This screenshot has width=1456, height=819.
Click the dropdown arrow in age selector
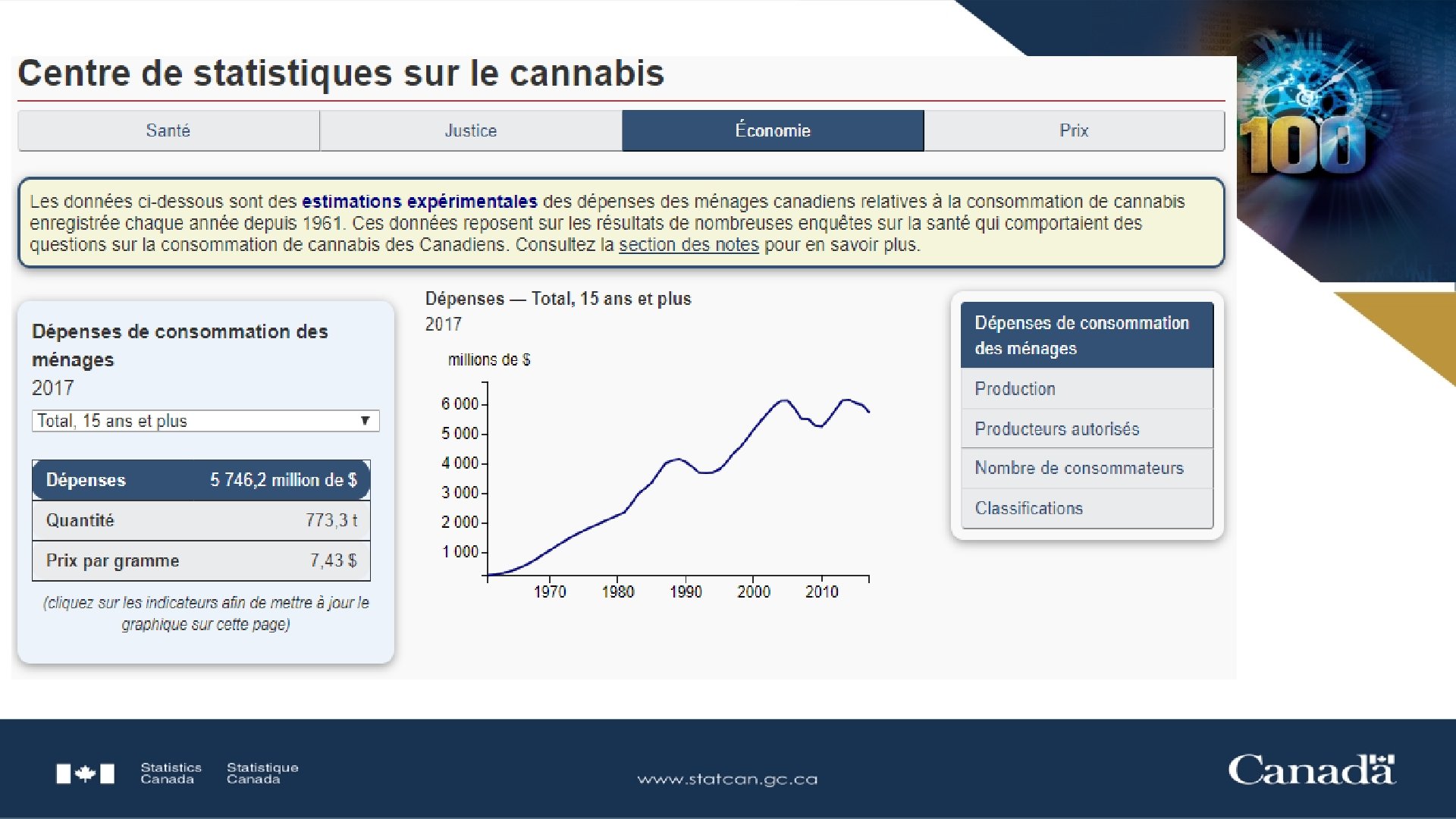click(365, 421)
